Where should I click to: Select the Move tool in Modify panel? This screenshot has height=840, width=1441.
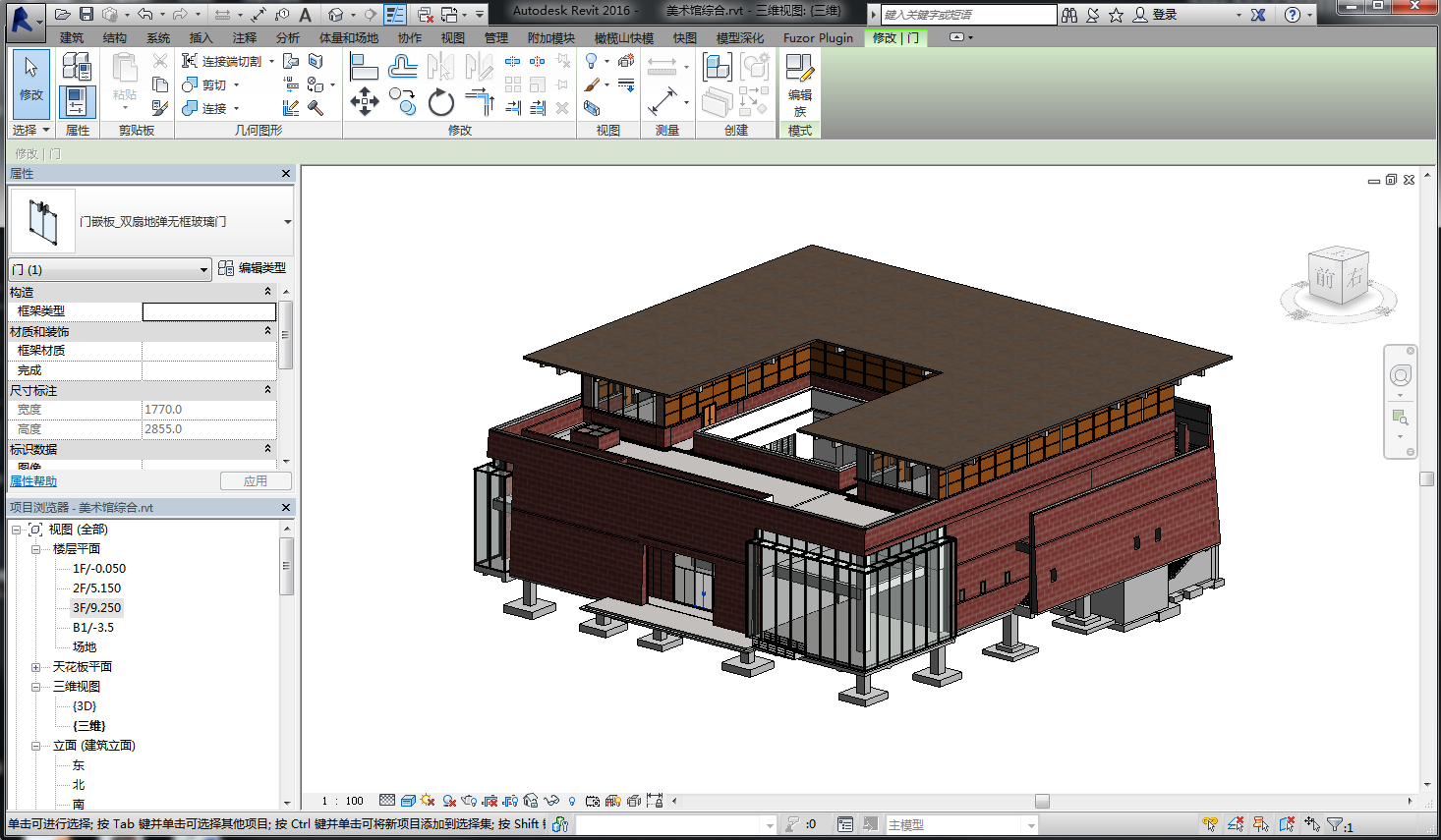point(365,101)
